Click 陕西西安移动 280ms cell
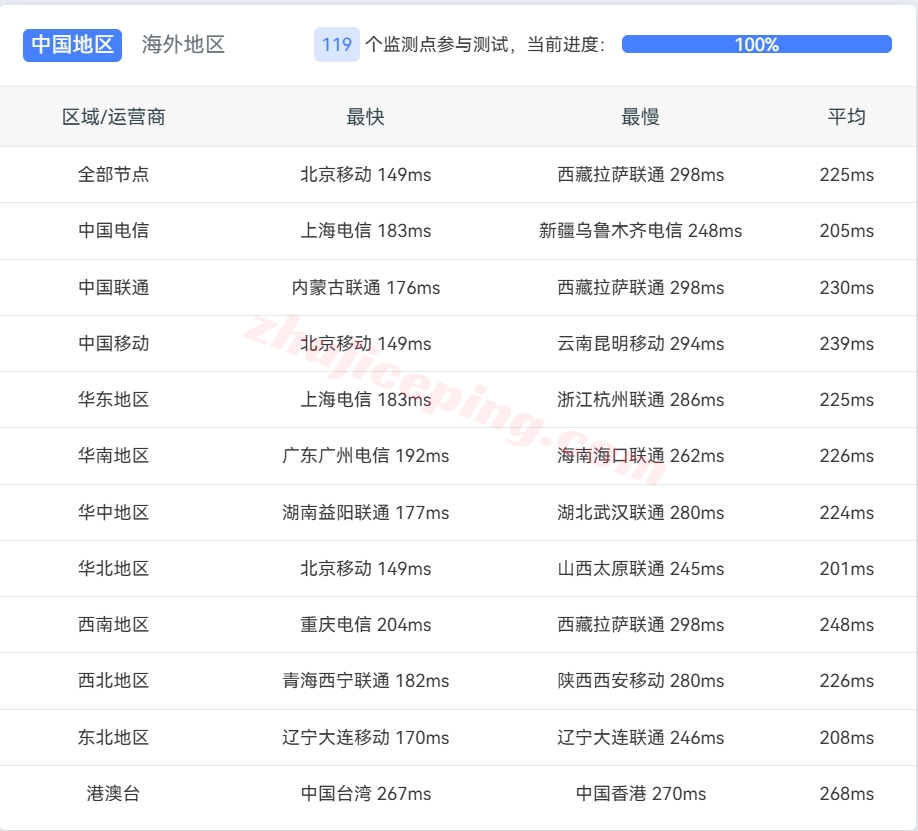 tap(640, 680)
